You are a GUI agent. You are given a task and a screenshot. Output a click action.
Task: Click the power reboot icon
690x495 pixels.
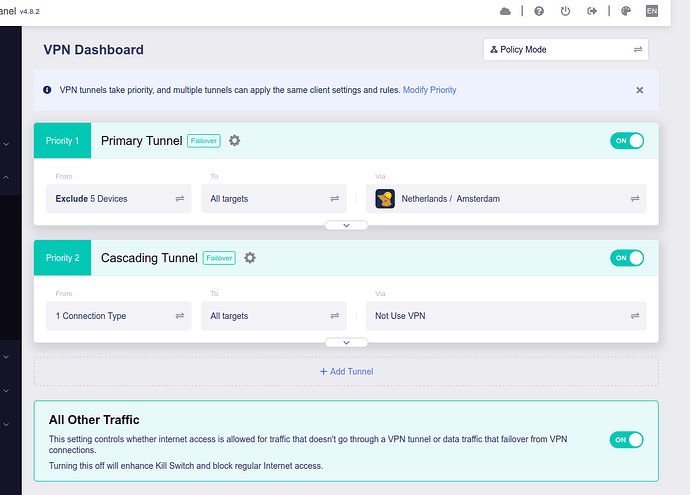[x=566, y=11]
